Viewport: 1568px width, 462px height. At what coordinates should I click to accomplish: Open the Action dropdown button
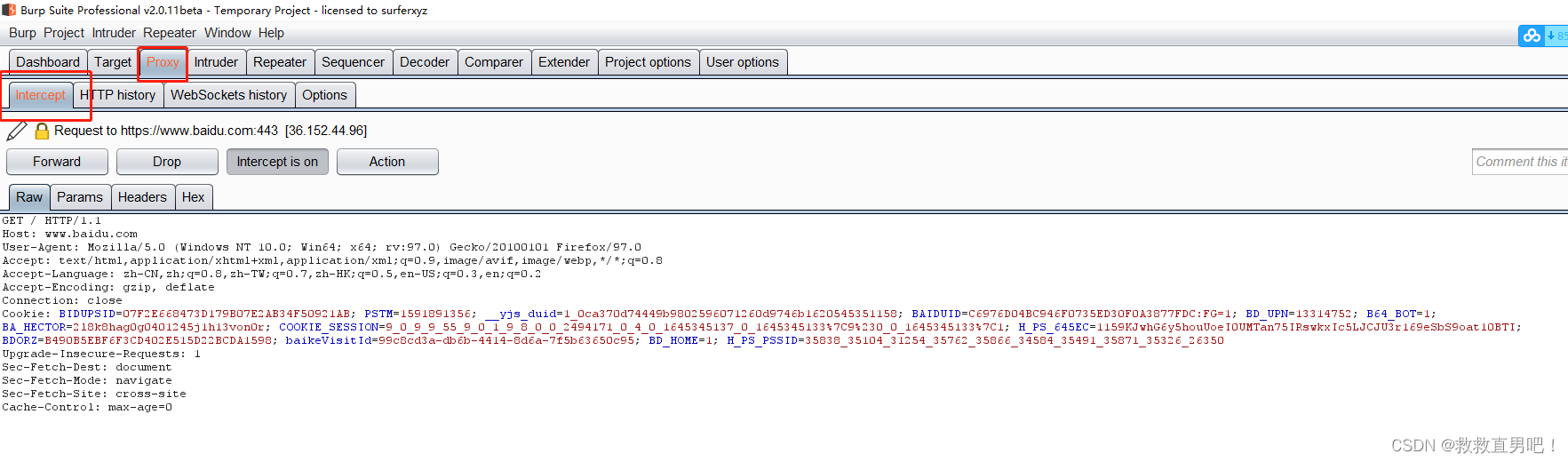pos(386,162)
